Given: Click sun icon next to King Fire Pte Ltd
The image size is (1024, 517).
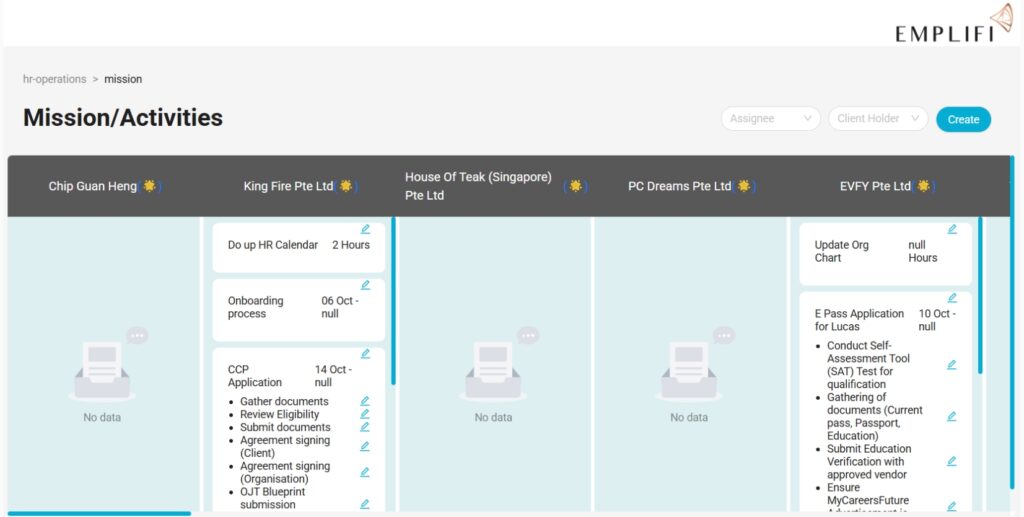Looking at the screenshot, I should [346, 186].
